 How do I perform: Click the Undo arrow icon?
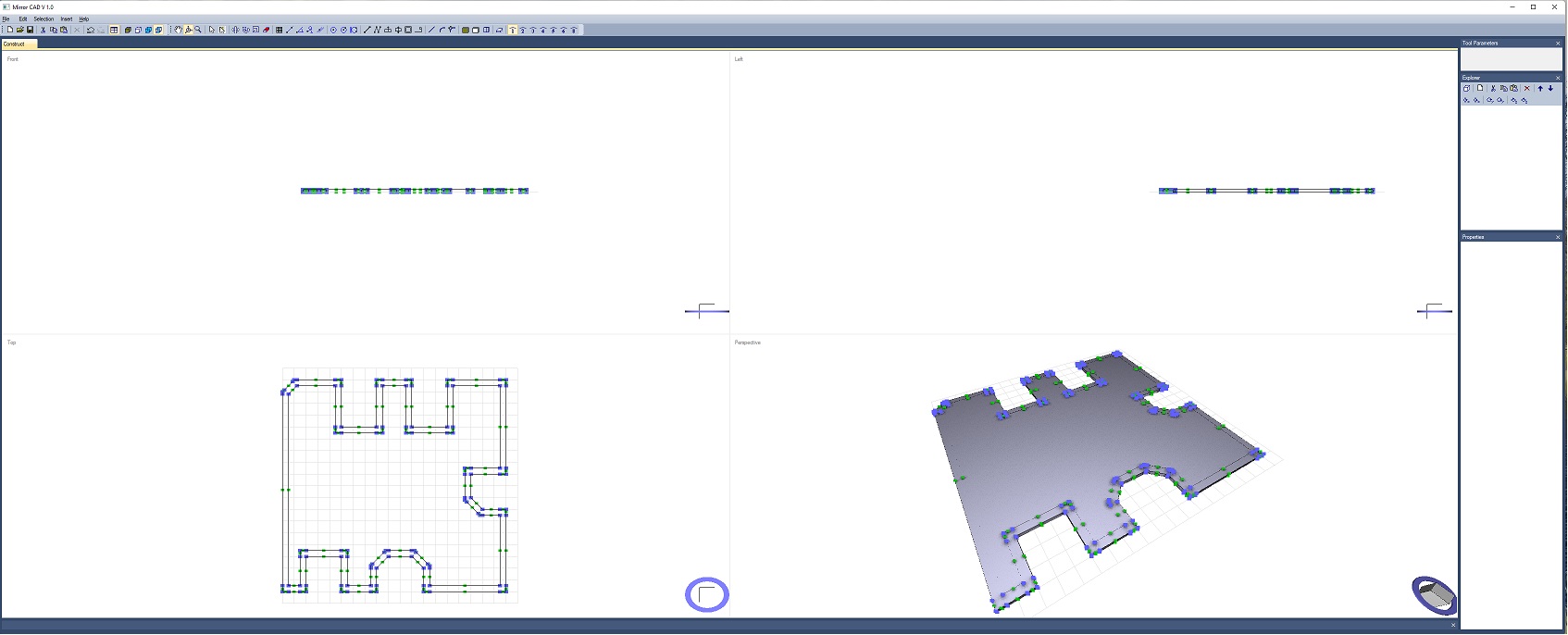91,30
